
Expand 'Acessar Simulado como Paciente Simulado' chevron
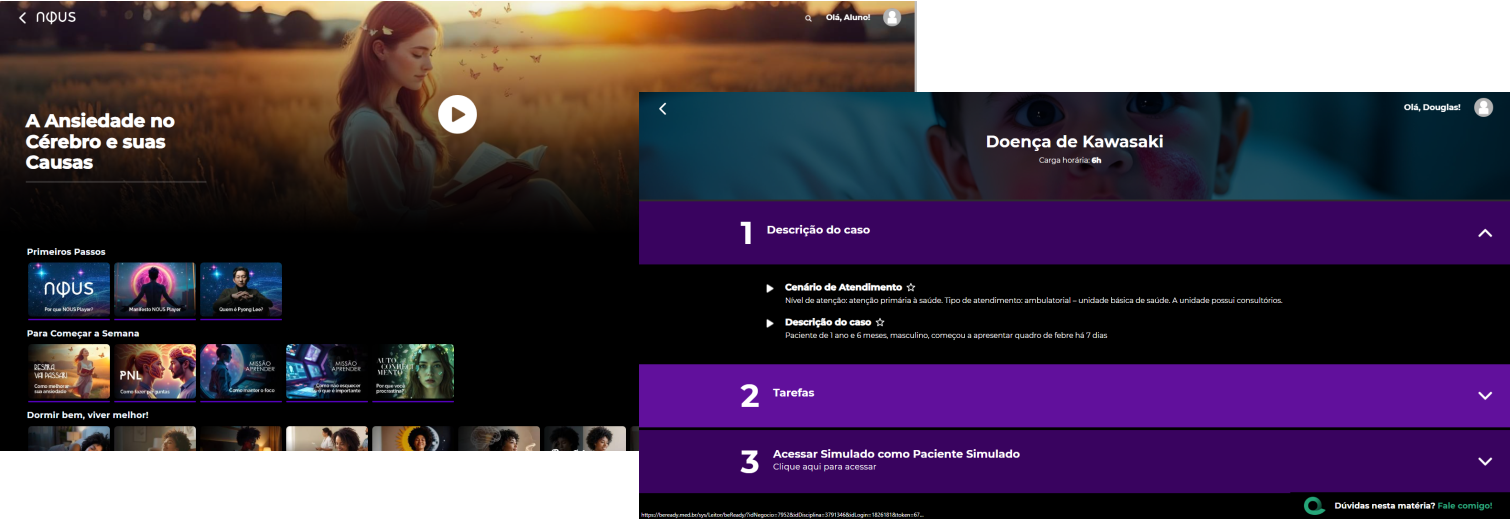[x=1485, y=461]
